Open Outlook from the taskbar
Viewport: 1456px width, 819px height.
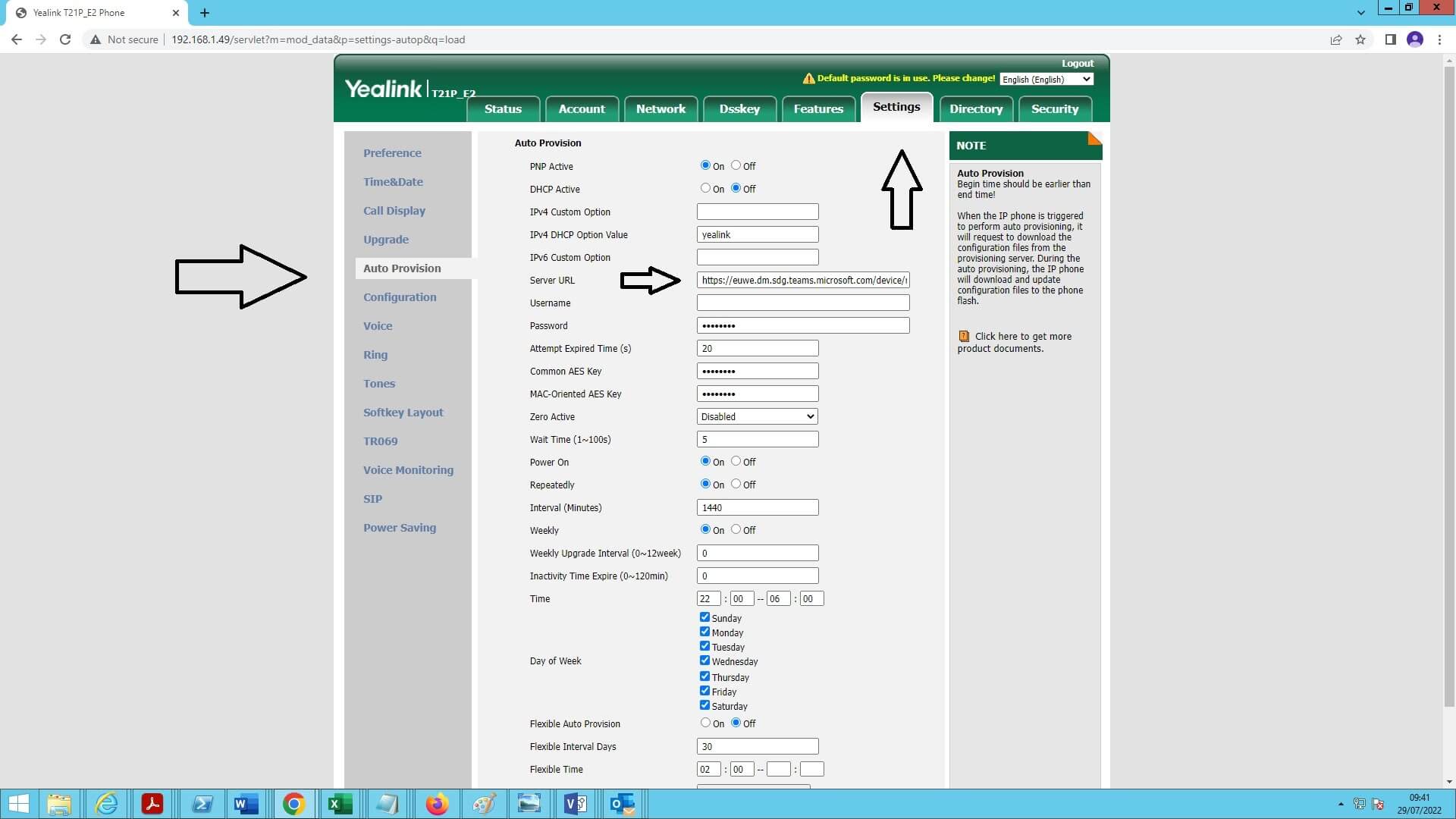click(622, 804)
